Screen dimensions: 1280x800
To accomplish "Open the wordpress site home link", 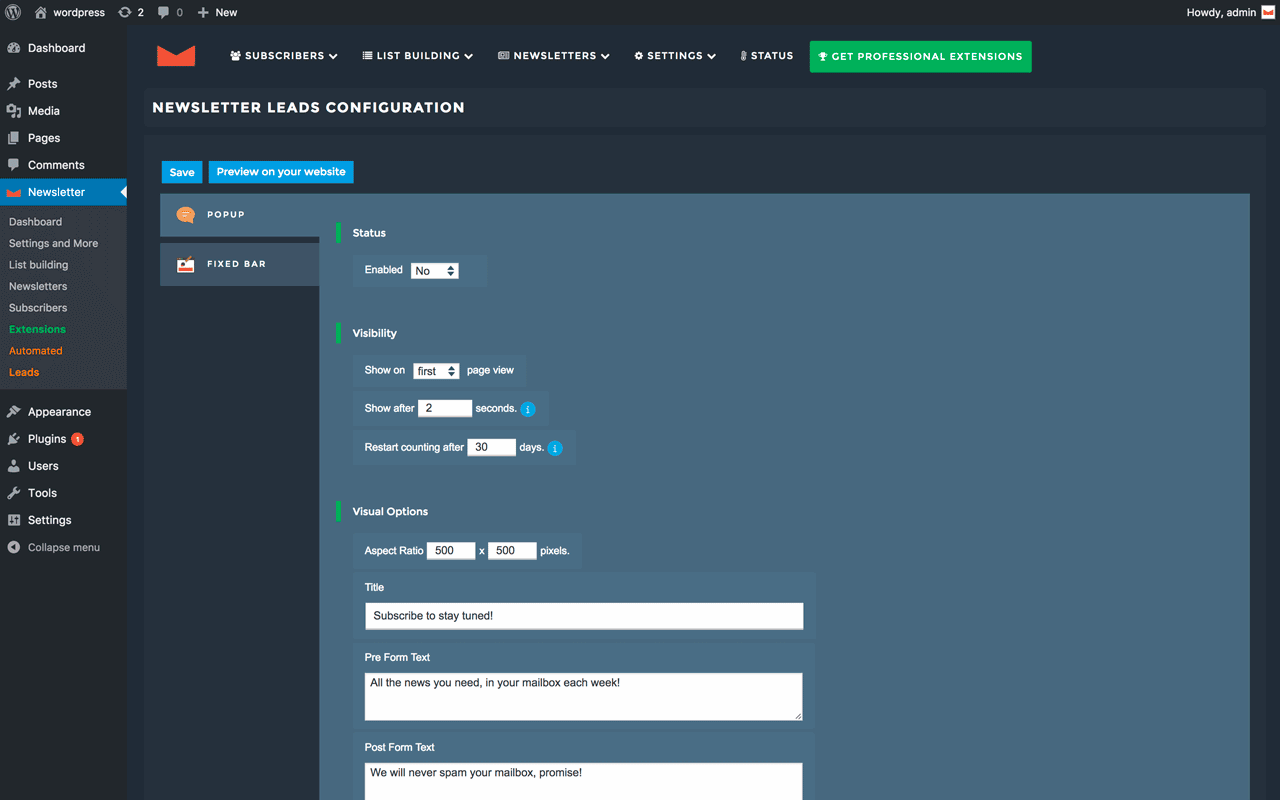I will (x=69, y=12).
